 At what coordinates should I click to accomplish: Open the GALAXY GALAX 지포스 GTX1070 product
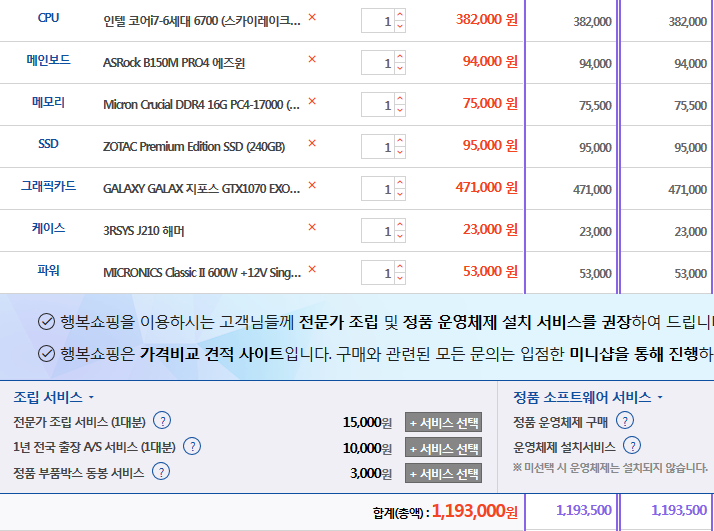[202, 189]
